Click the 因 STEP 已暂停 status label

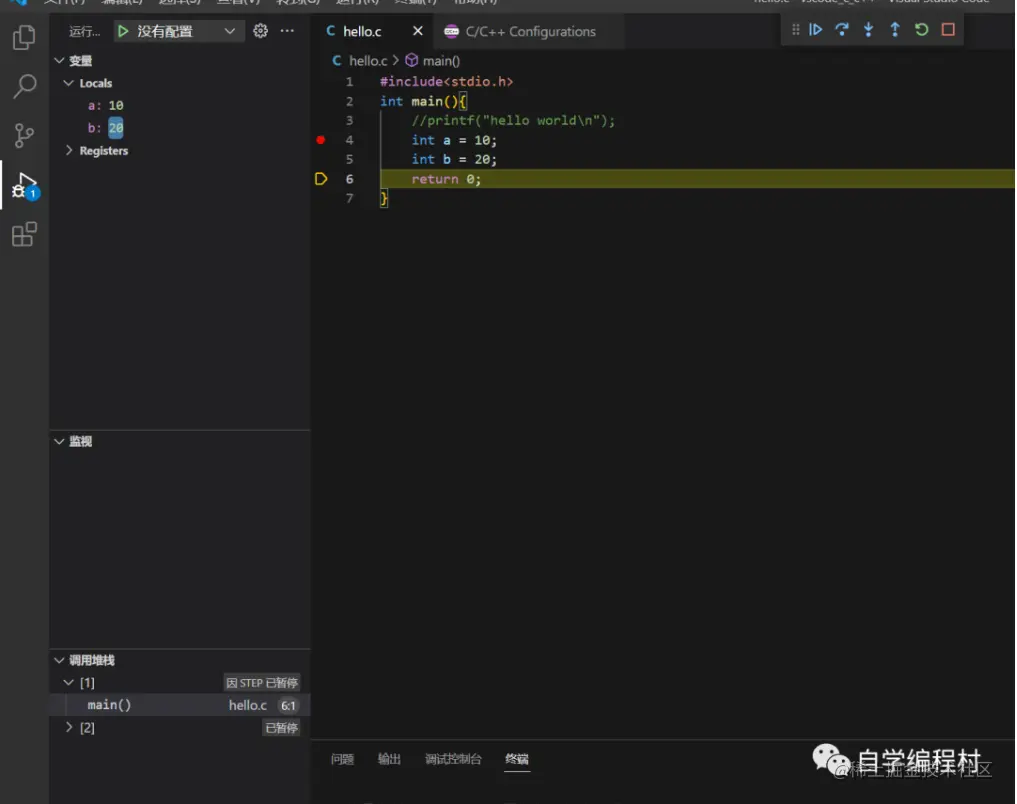click(262, 683)
